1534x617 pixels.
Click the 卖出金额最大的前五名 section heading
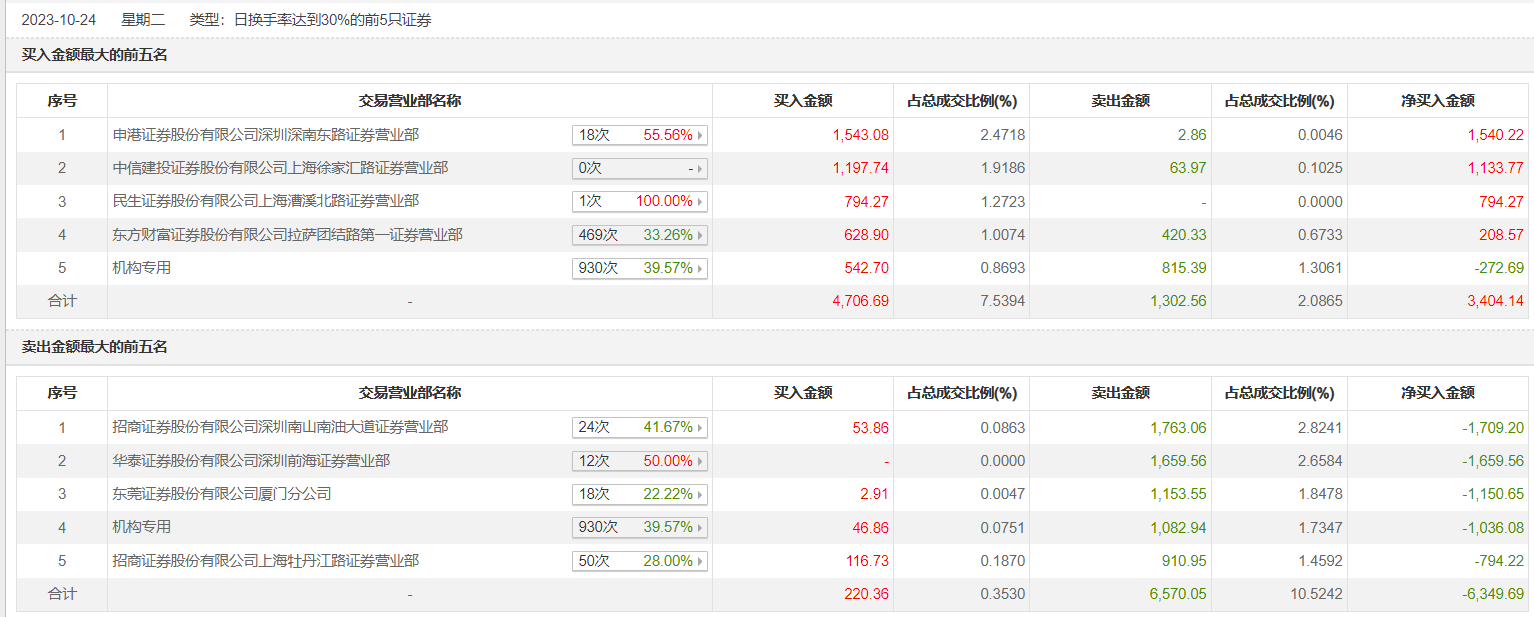click(94, 347)
